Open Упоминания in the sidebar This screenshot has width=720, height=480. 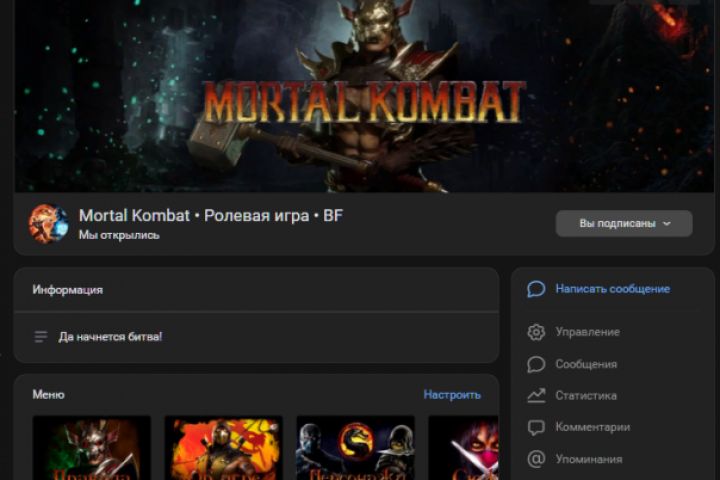(589, 459)
